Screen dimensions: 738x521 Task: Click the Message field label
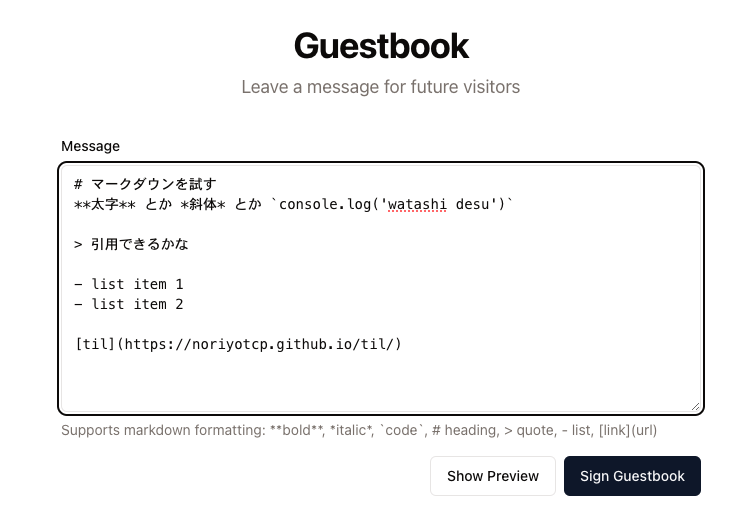coord(90,146)
